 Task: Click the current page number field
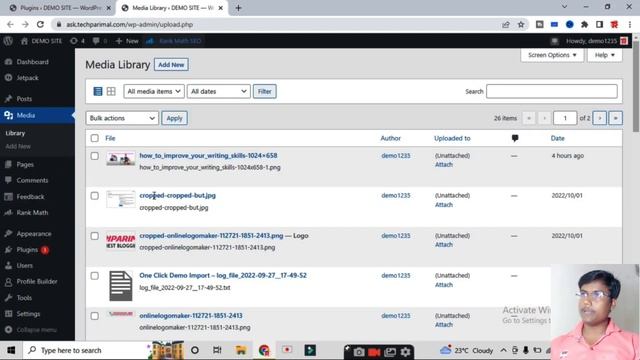(565, 118)
